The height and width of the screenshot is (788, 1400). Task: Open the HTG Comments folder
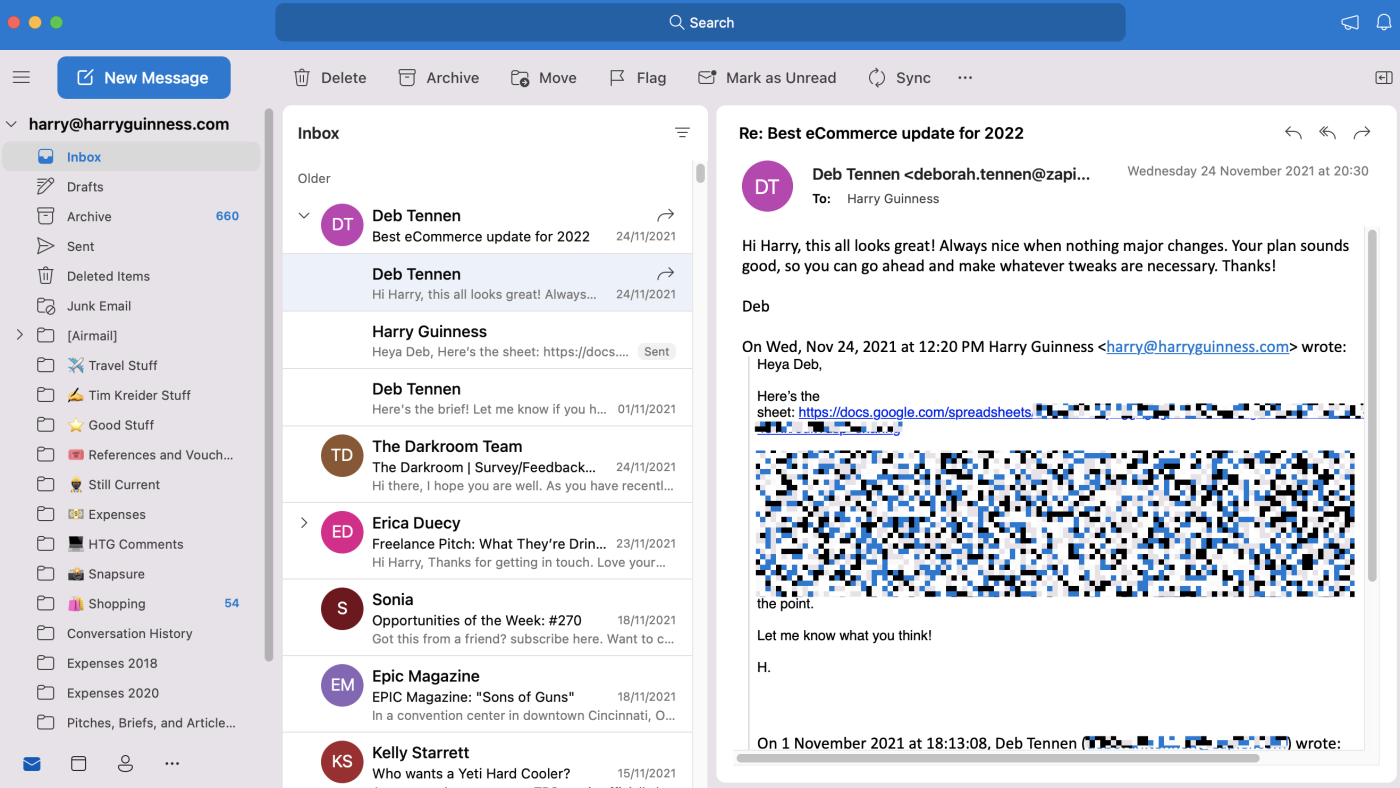pos(131,544)
